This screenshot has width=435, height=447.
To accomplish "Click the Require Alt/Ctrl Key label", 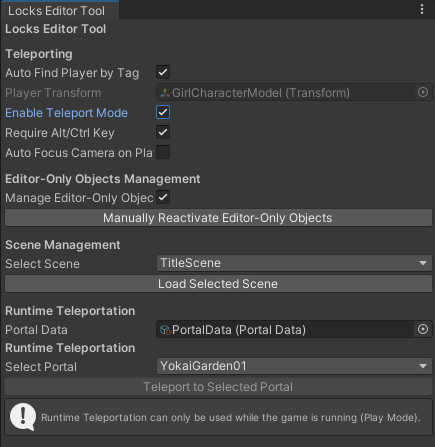I will [x=60, y=133].
